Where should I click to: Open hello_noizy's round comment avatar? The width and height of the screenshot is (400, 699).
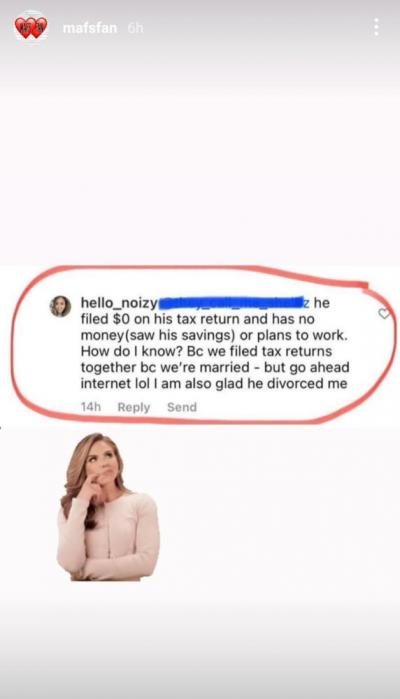(x=60, y=306)
